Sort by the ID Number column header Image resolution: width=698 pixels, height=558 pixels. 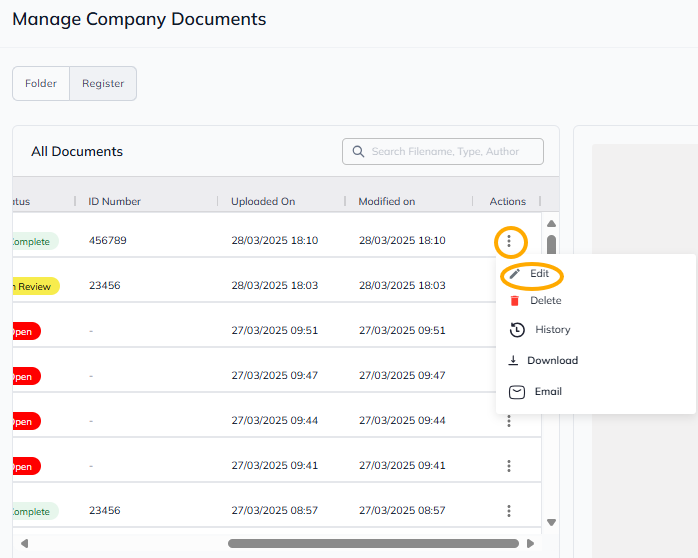click(x=114, y=202)
